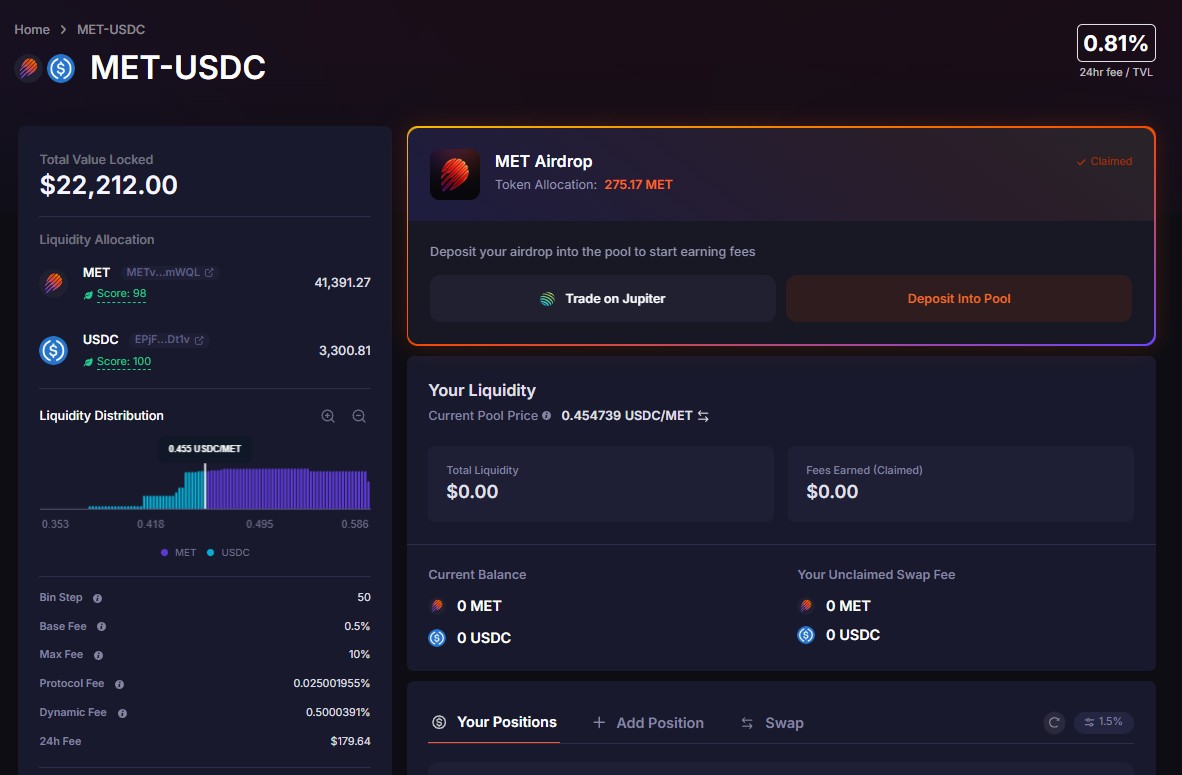Image resolution: width=1182 pixels, height=775 pixels.
Task: Switch to the Add Position tab
Action: point(648,723)
